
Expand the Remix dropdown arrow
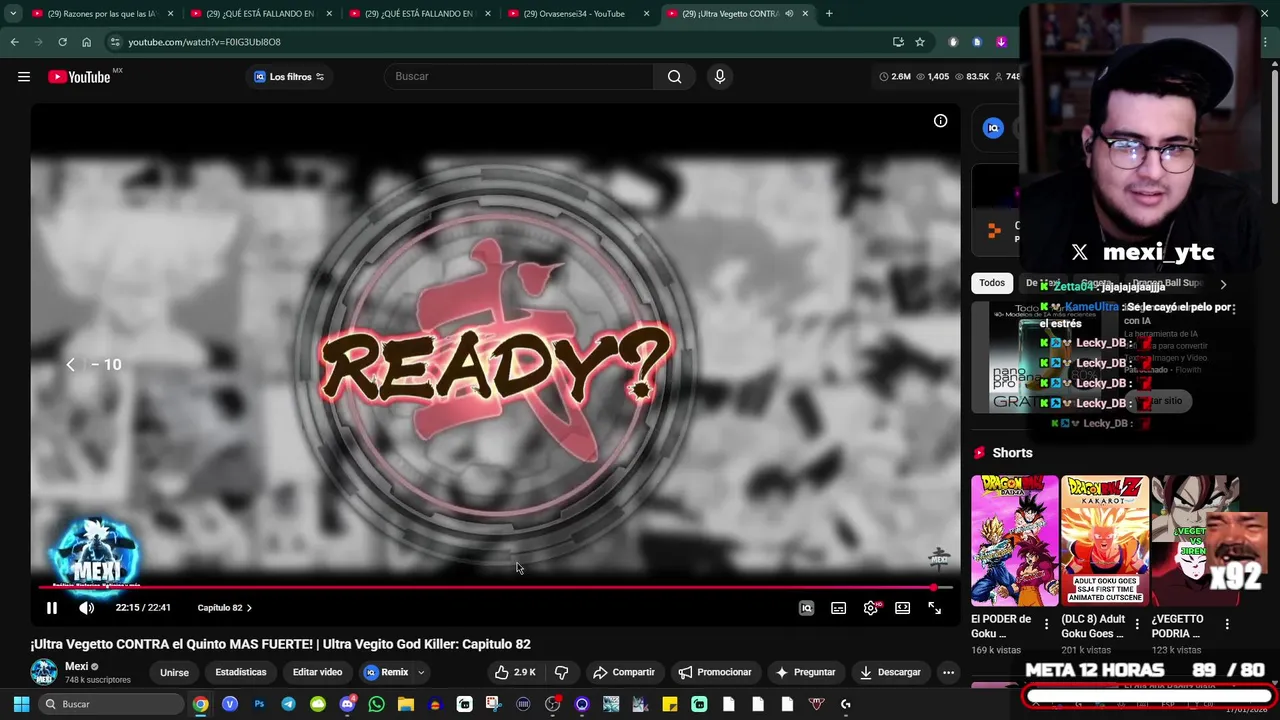point(421,673)
